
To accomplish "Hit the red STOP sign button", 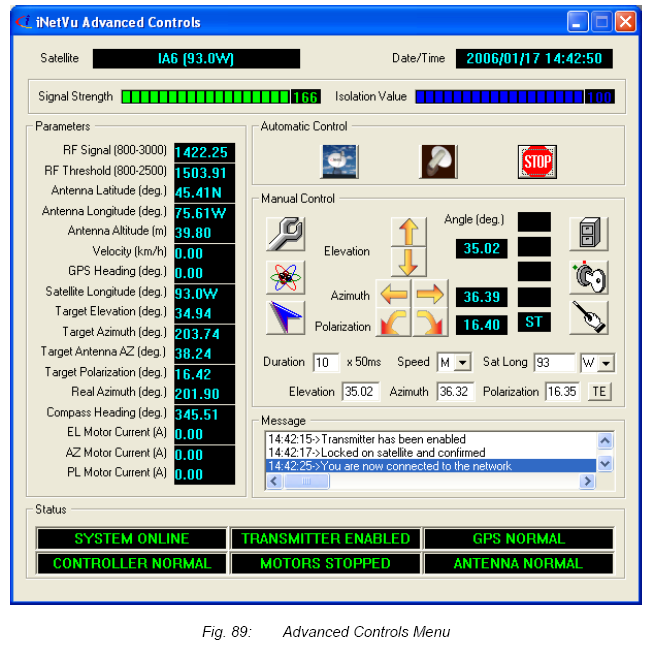I will point(537,162).
